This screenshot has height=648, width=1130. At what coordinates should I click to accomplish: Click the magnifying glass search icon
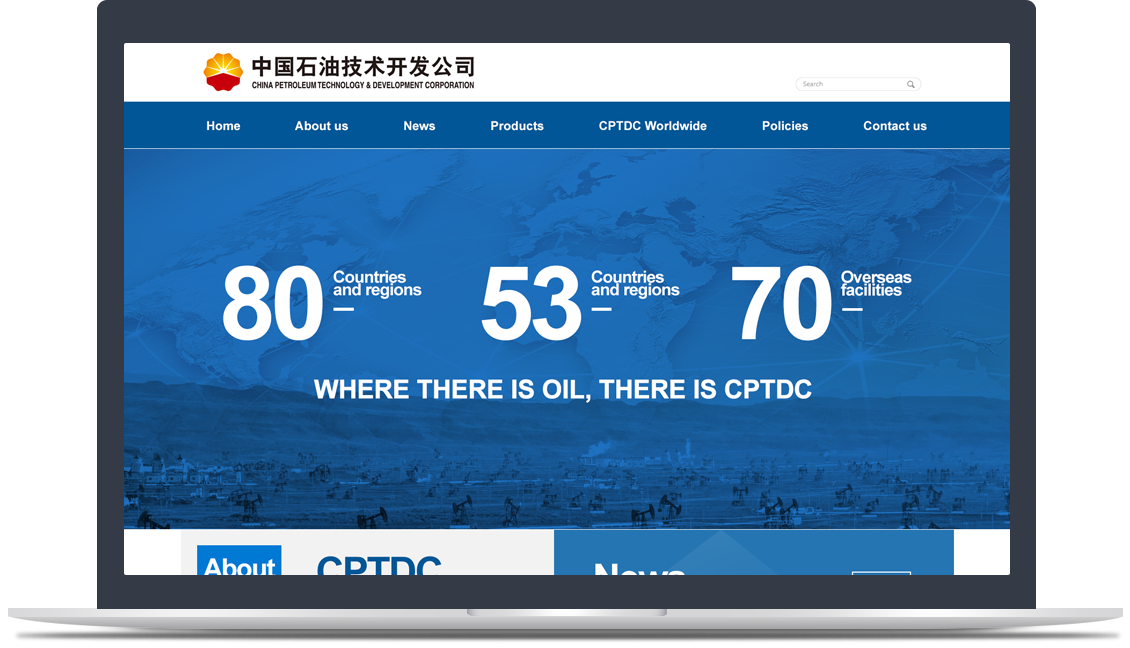tap(910, 84)
